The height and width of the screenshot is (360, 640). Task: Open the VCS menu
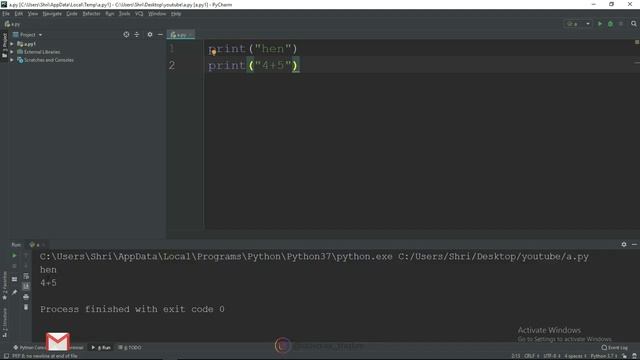point(139,14)
